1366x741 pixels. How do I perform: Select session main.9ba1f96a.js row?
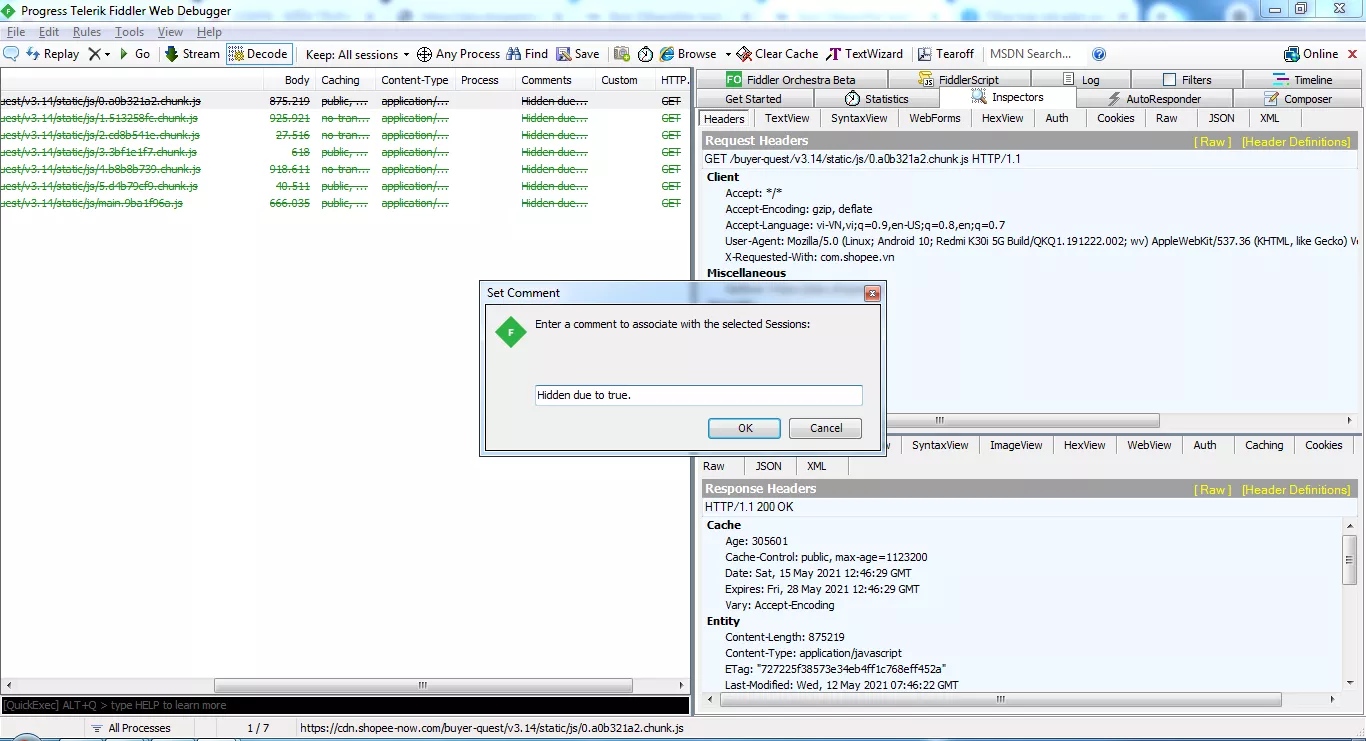click(x=345, y=203)
